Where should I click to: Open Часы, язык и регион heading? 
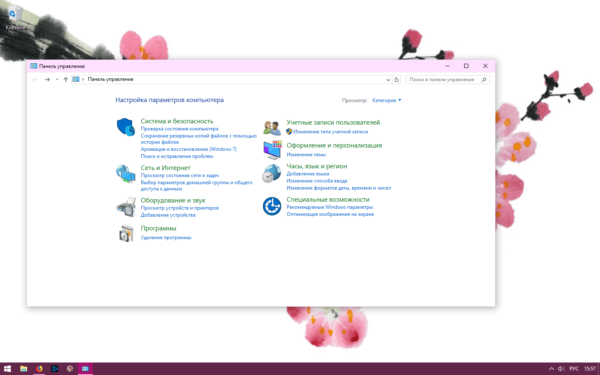point(317,166)
